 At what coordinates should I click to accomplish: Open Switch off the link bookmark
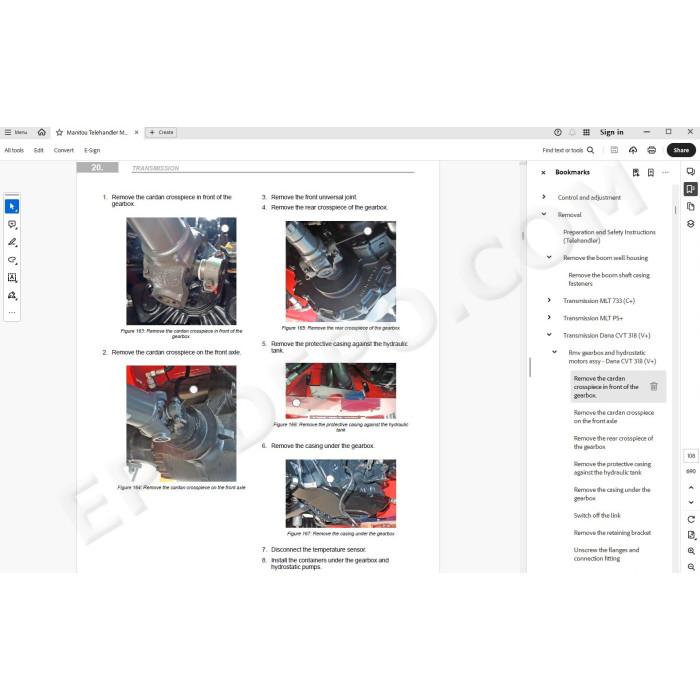click(x=597, y=515)
